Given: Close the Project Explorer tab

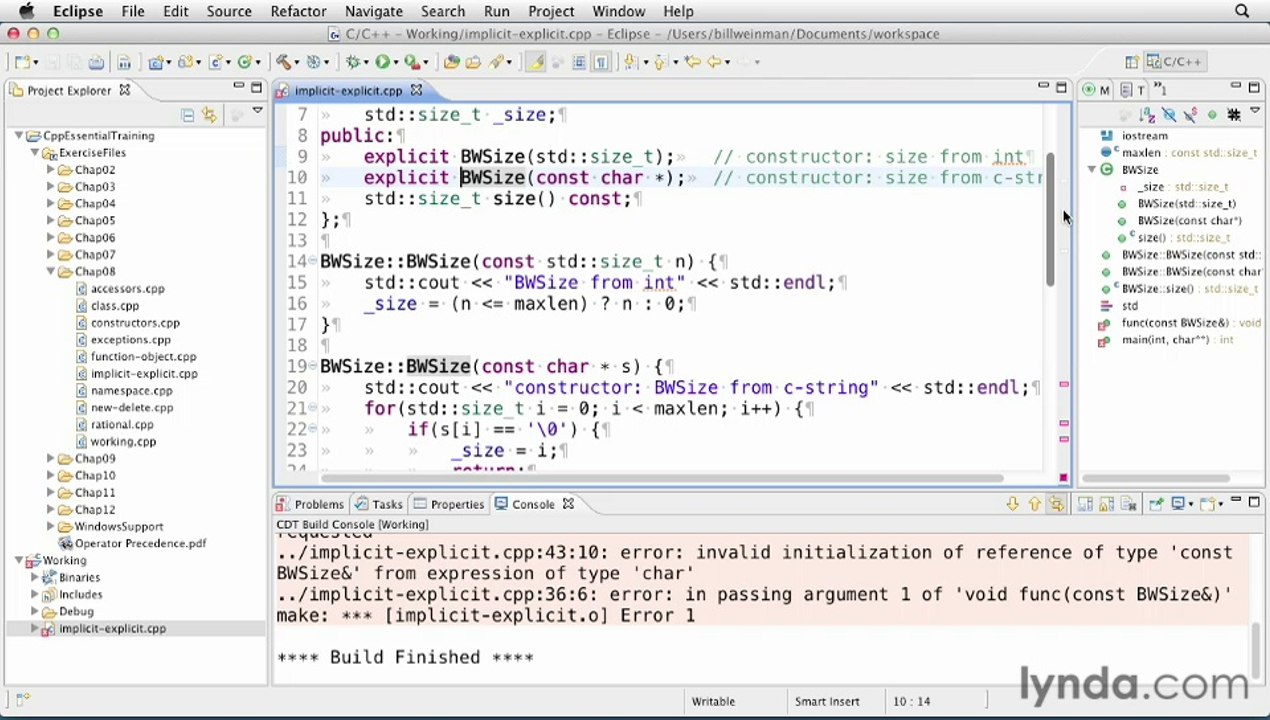Looking at the screenshot, I should 125,90.
